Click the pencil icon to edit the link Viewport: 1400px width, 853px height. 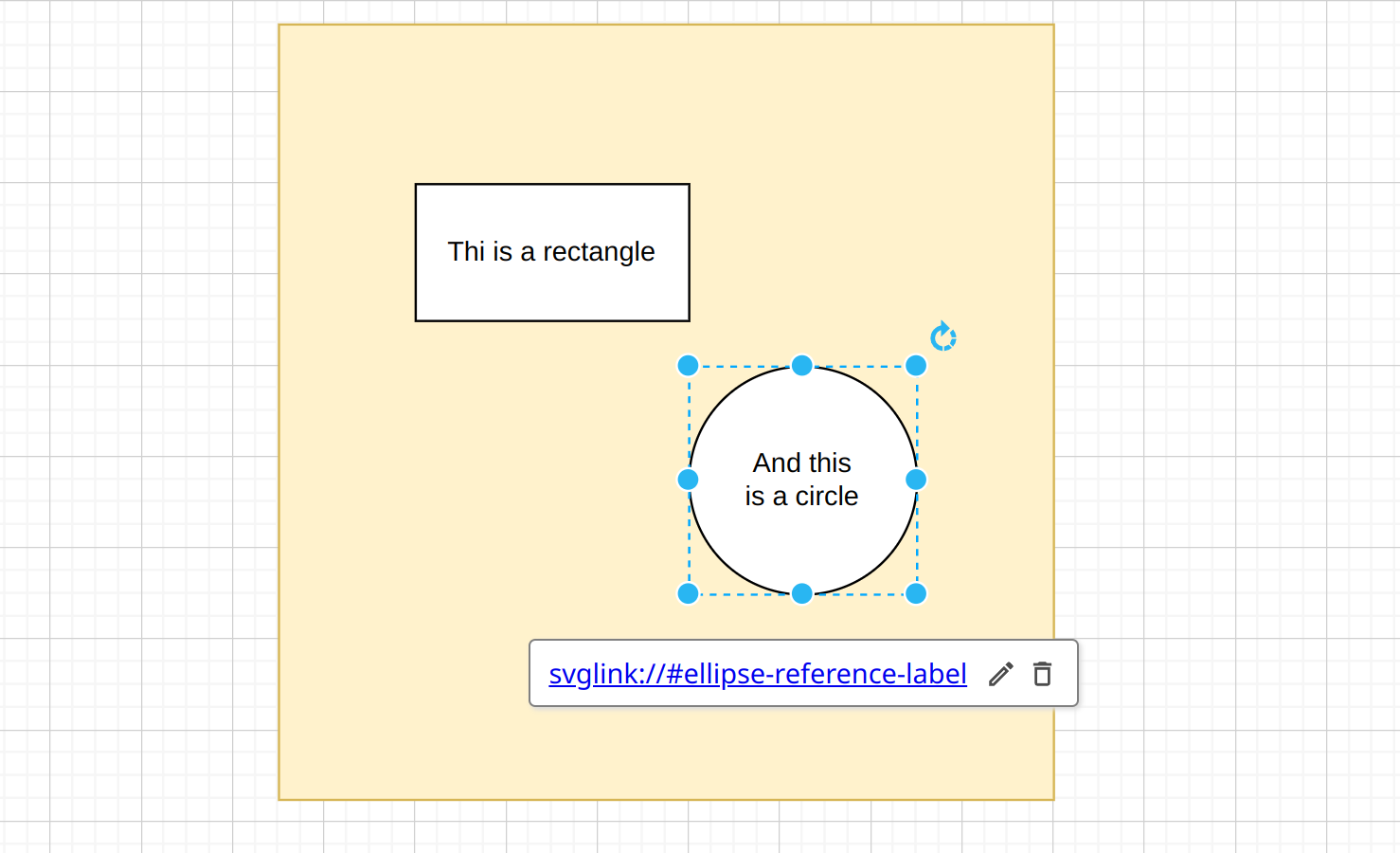tap(1001, 674)
